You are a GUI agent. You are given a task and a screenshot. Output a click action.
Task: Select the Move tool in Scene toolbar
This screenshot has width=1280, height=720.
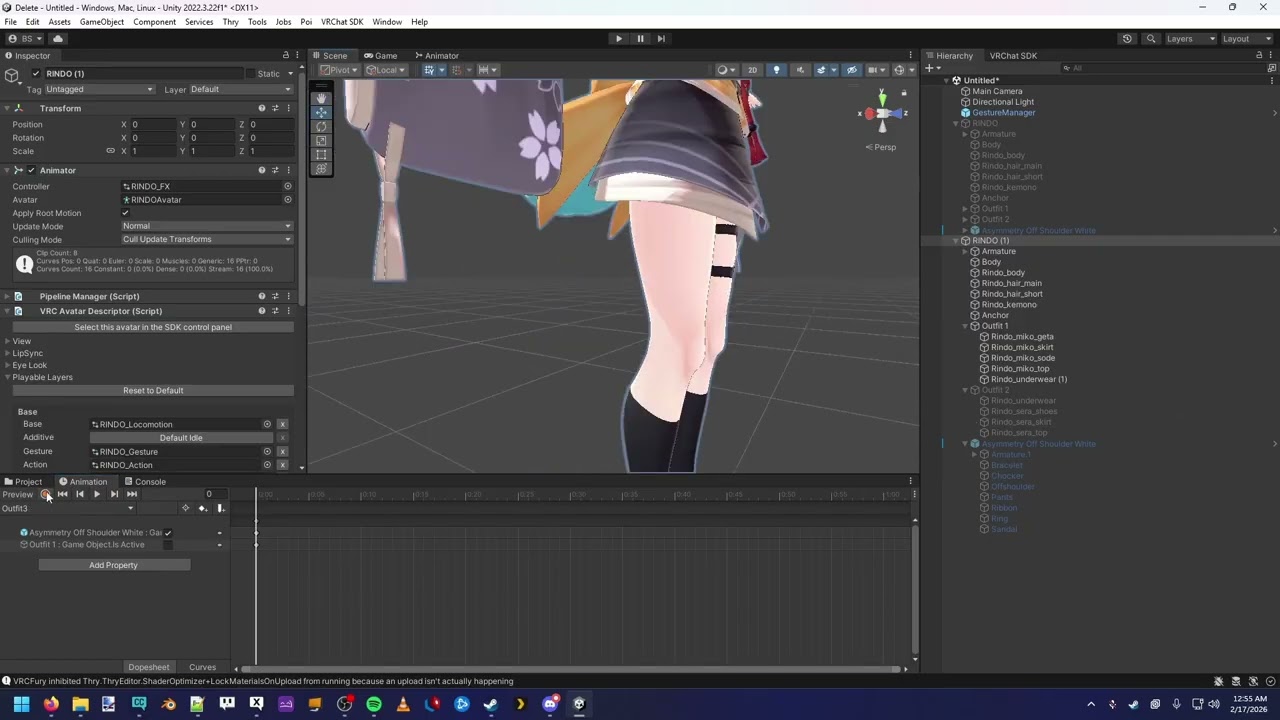[321, 112]
